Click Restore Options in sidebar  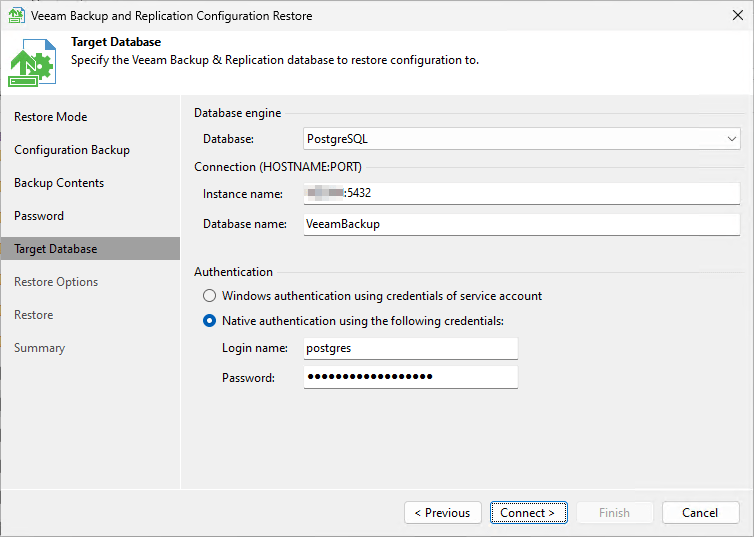pyautogui.click(x=56, y=282)
